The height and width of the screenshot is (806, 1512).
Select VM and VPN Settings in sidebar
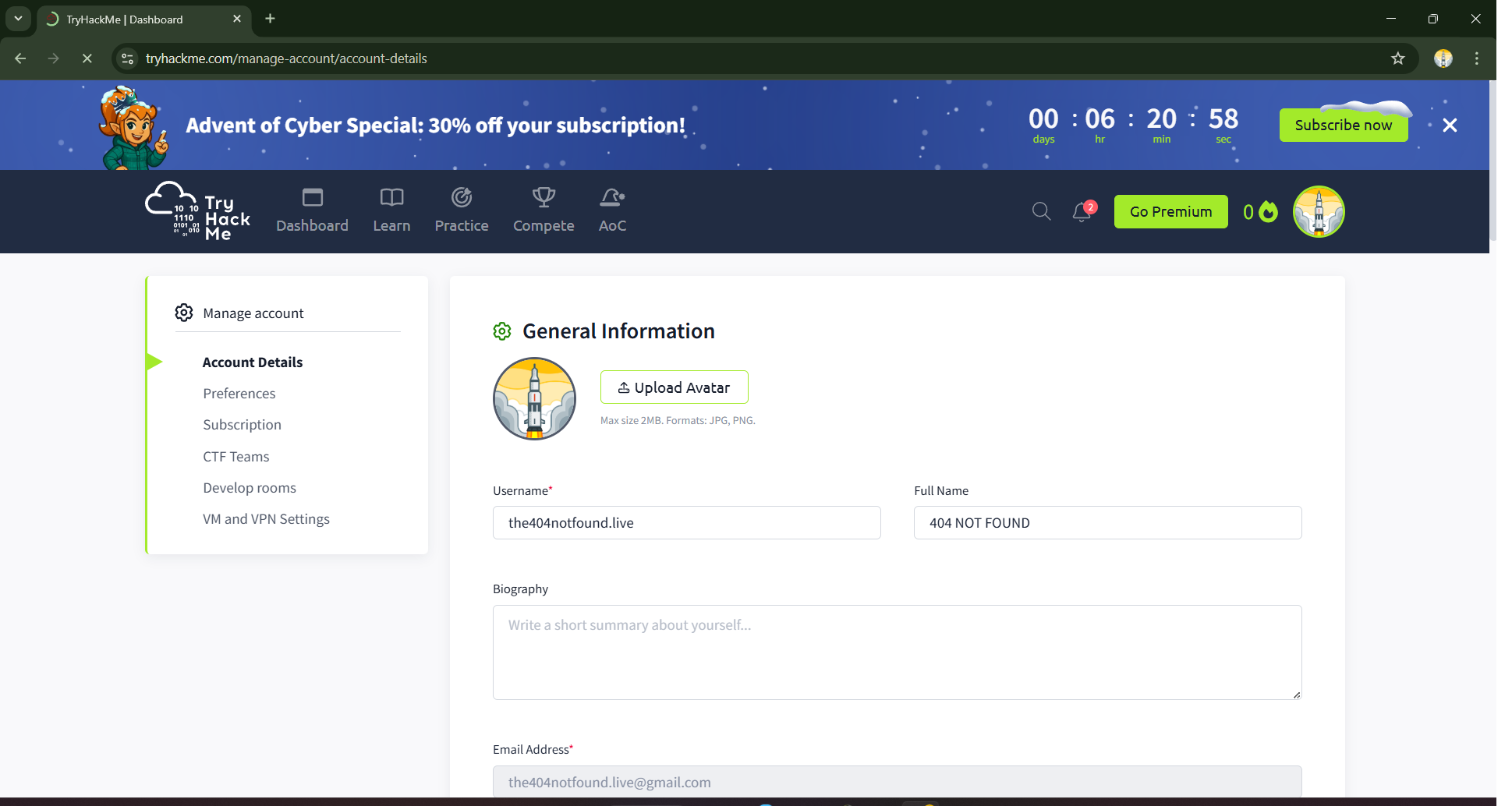pyautogui.click(x=267, y=519)
